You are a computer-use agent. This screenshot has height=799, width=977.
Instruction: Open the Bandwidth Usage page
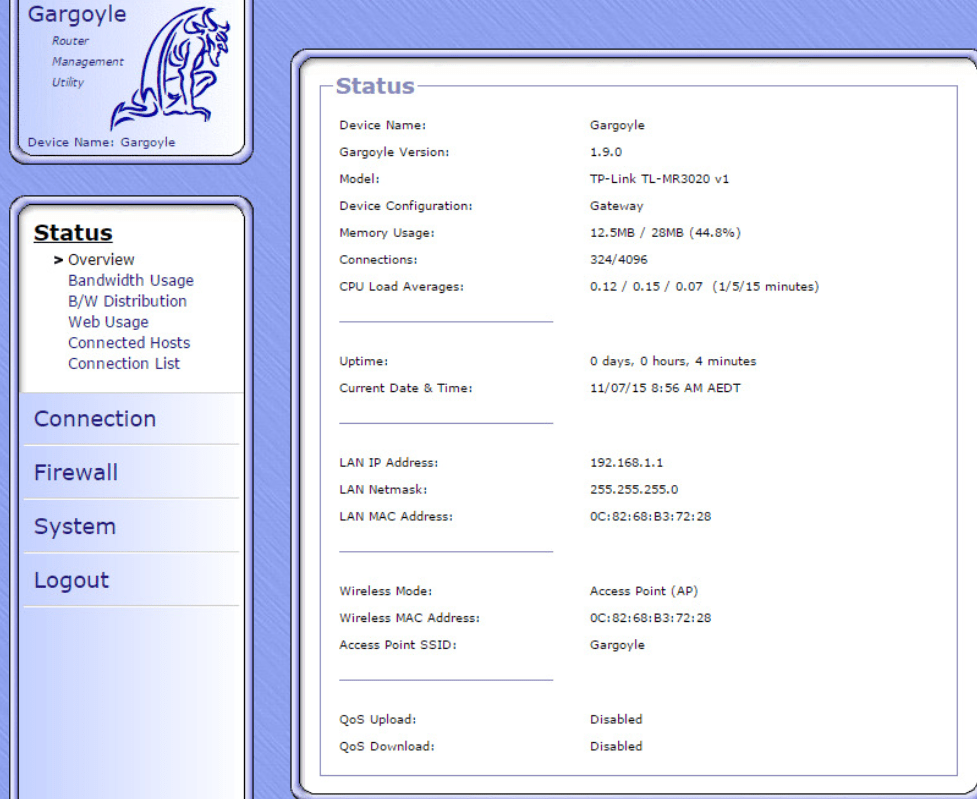(x=131, y=280)
